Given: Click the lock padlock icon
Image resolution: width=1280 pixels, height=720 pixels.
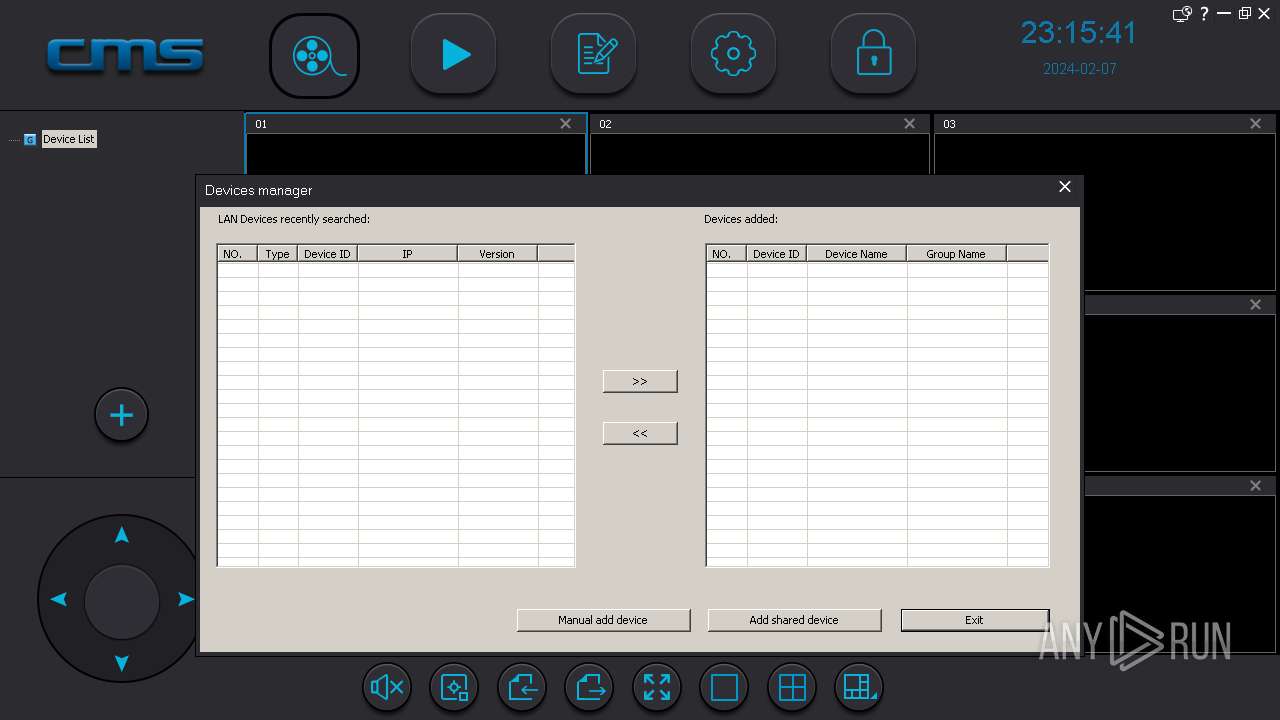Looking at the screenshot, I should 874,55.
